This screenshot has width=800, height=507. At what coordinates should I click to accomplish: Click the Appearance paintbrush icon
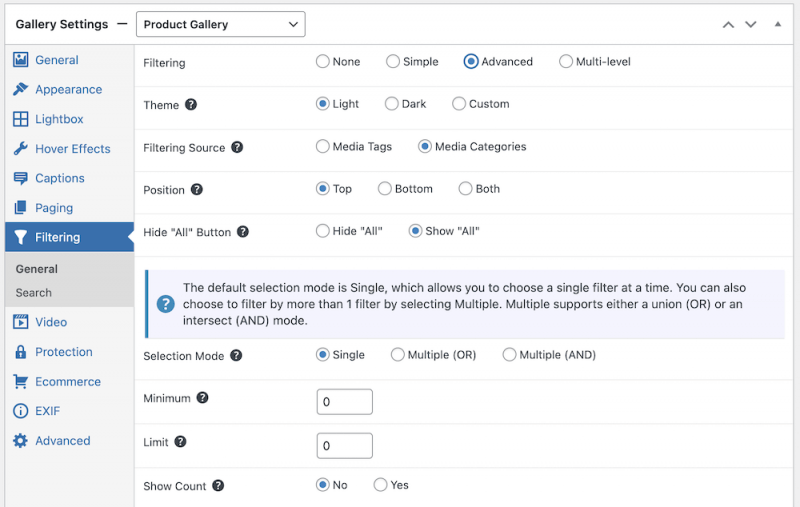tap(20, 90)
